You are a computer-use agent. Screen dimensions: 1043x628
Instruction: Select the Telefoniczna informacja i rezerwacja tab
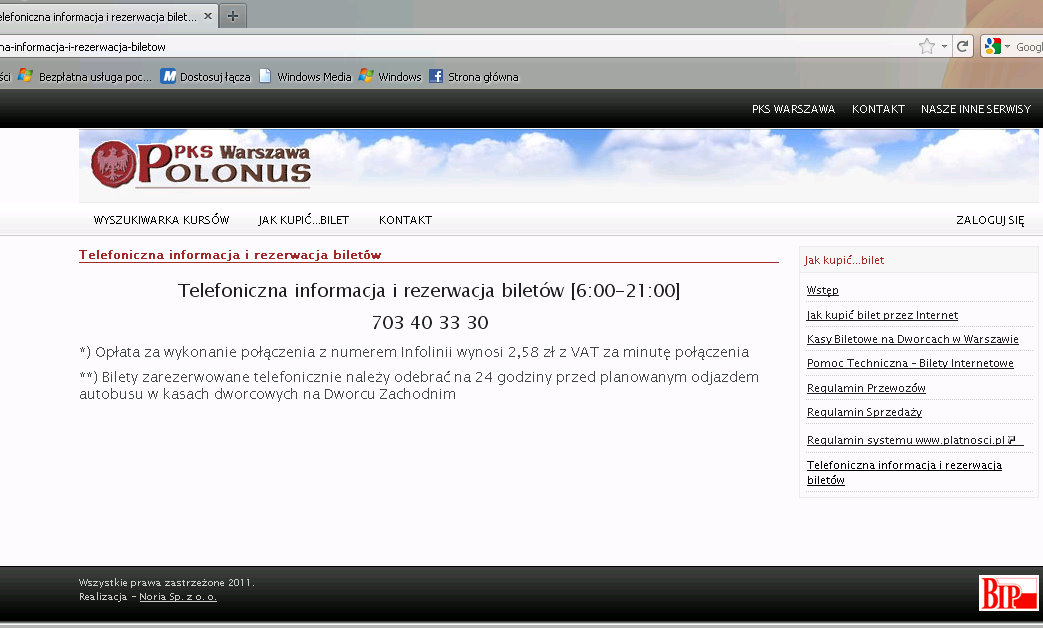[100, 17]
